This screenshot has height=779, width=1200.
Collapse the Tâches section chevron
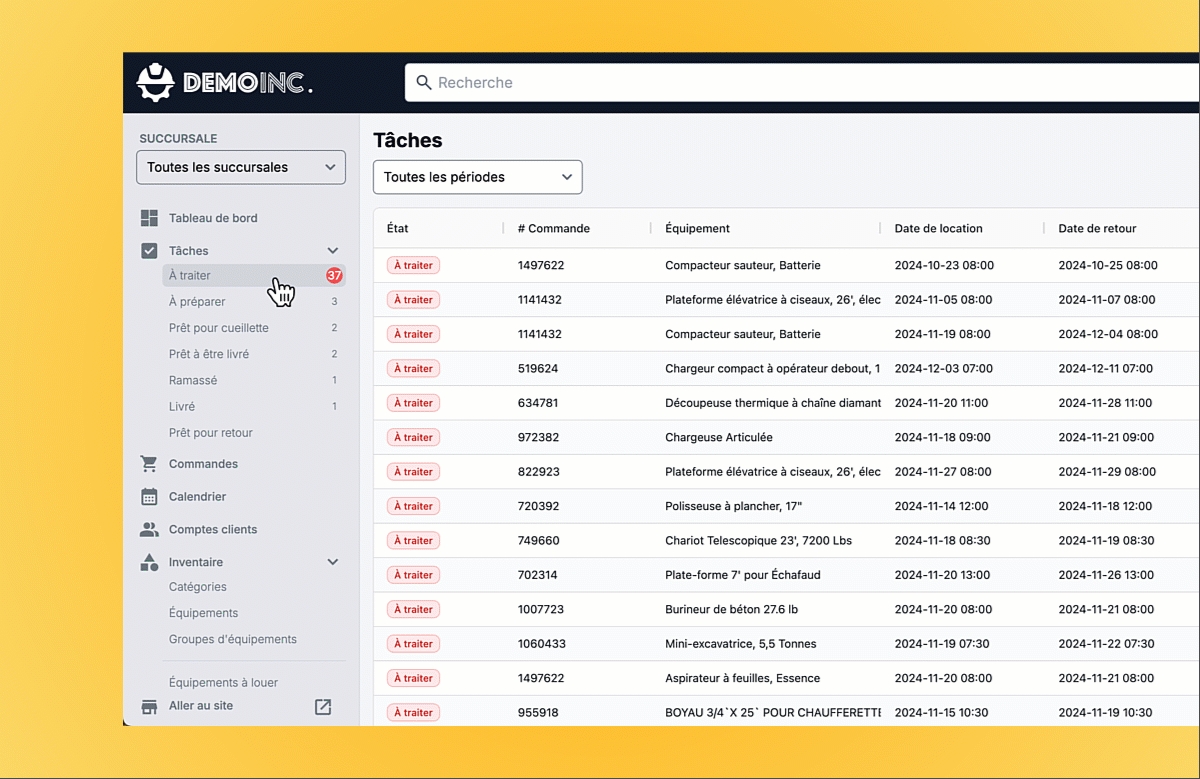[x=333, y=251]
